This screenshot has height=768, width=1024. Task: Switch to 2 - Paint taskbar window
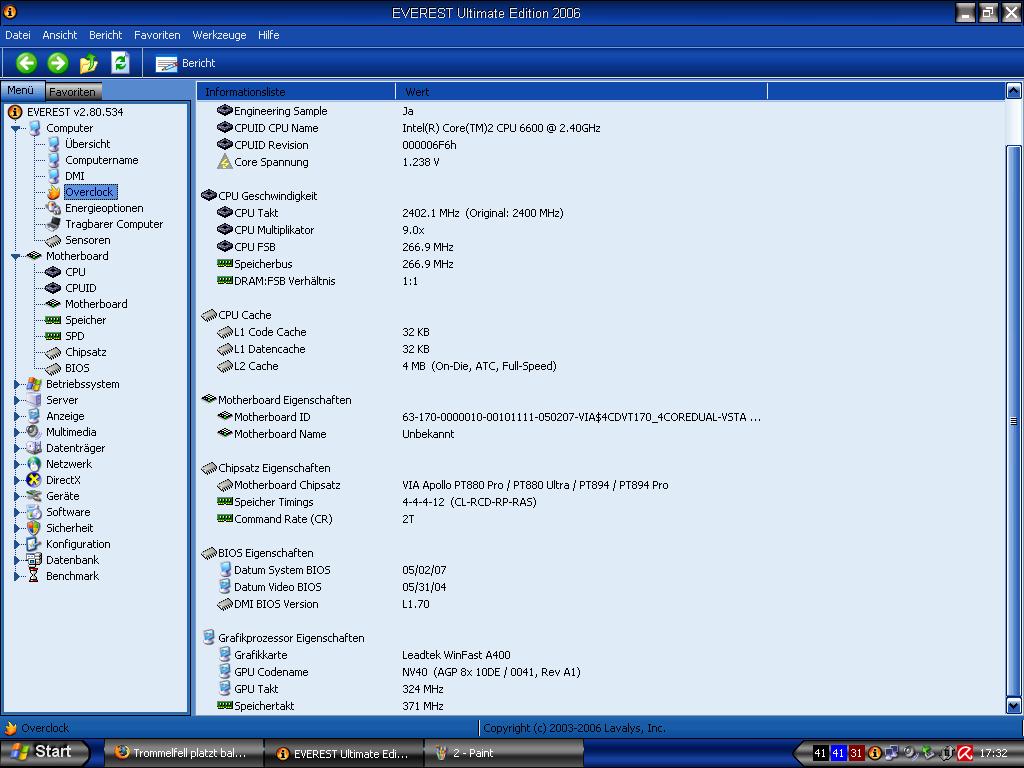(503, 753)
